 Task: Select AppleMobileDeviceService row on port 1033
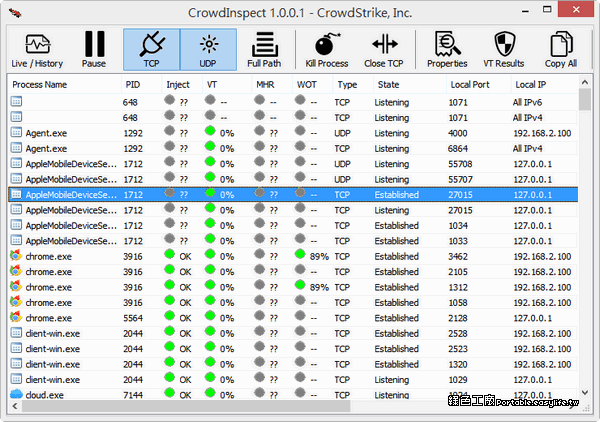coord(293,241)
